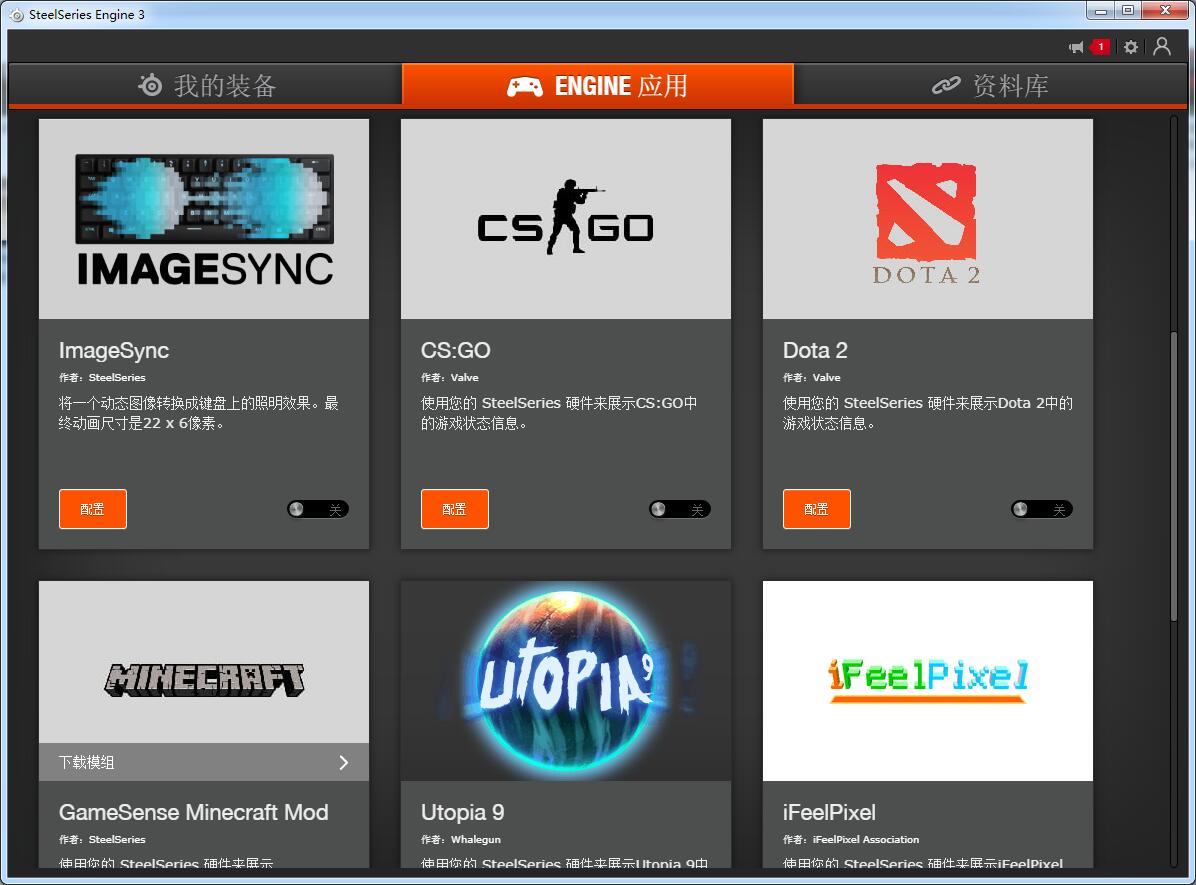Image resolution: width=1196 pixels, height=885 pixels.
Task: Click 作者: Whalegun under Utopia 9
Action: pyautogui.click(x=461, y=839)
